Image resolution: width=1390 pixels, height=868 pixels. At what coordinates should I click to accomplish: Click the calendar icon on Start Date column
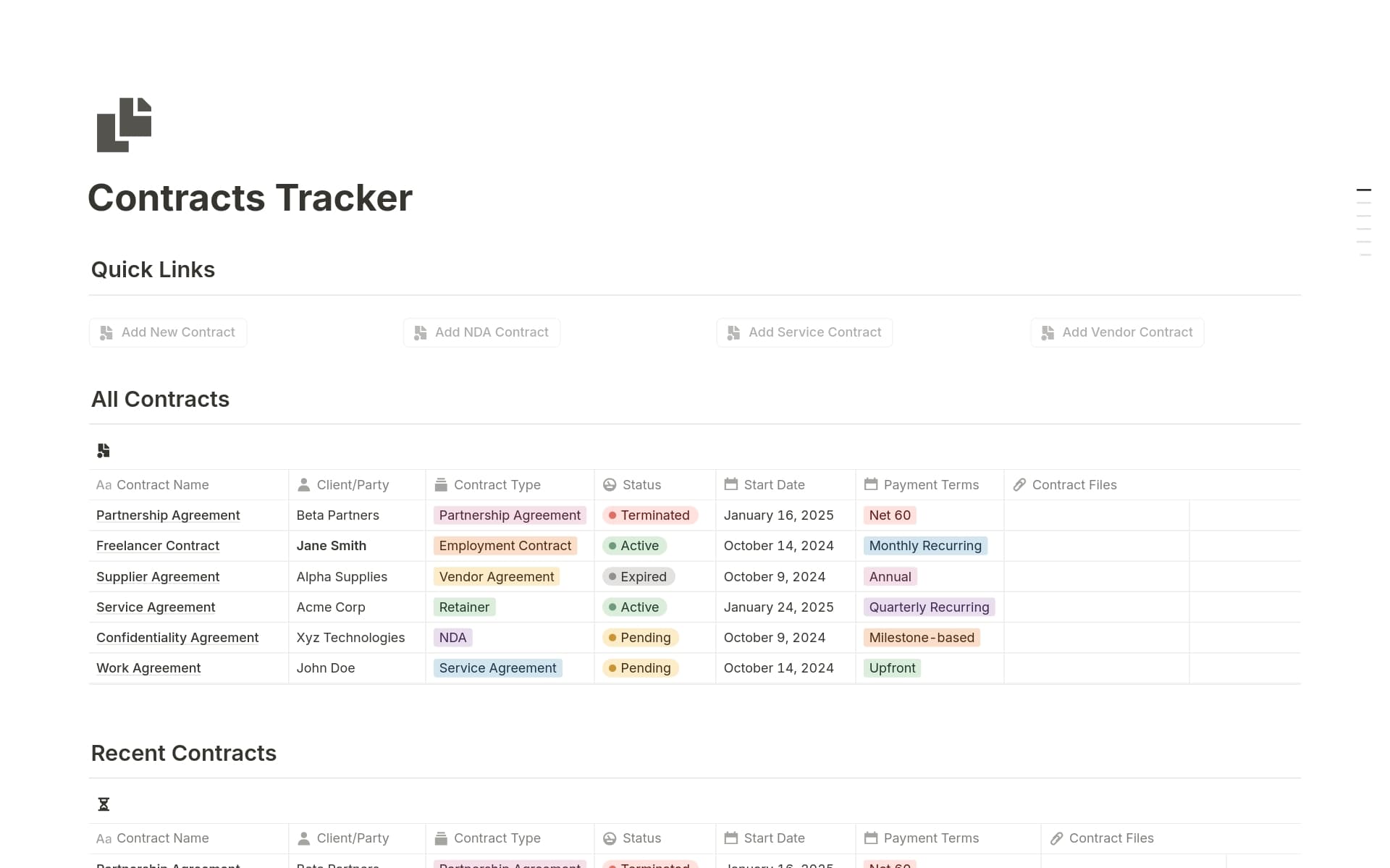[x=731, y=484]
